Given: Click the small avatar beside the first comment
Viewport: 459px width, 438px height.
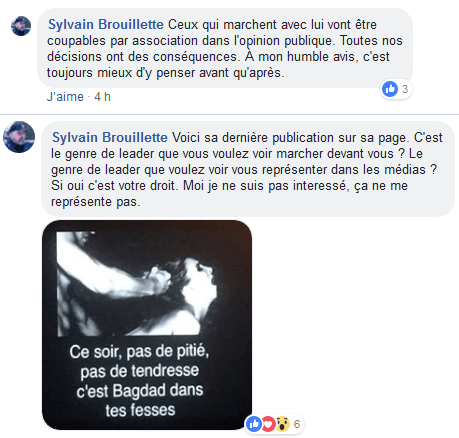Looking at the screenshot, I should [x=21, y=26].
